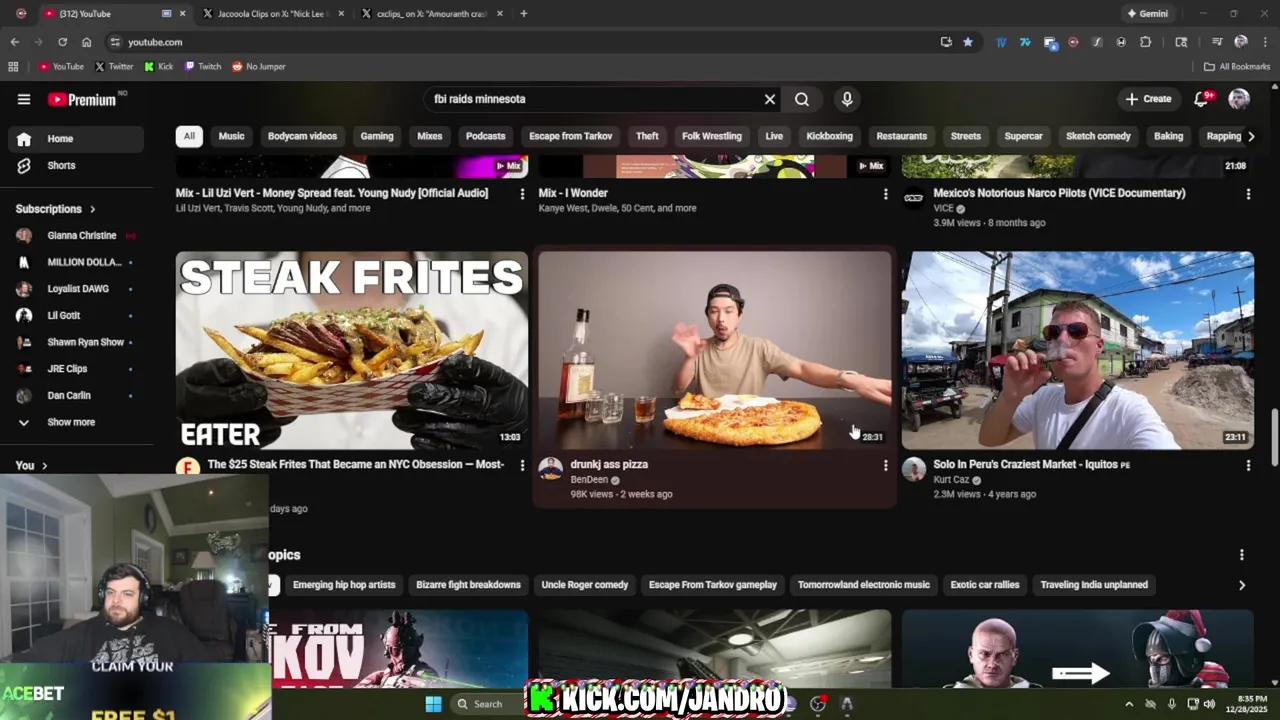Select the Folk Wrestling chip
Image resolution: width=1280 pixels, height=720 pixels.
pyautogui.click(x=712, y=136)
